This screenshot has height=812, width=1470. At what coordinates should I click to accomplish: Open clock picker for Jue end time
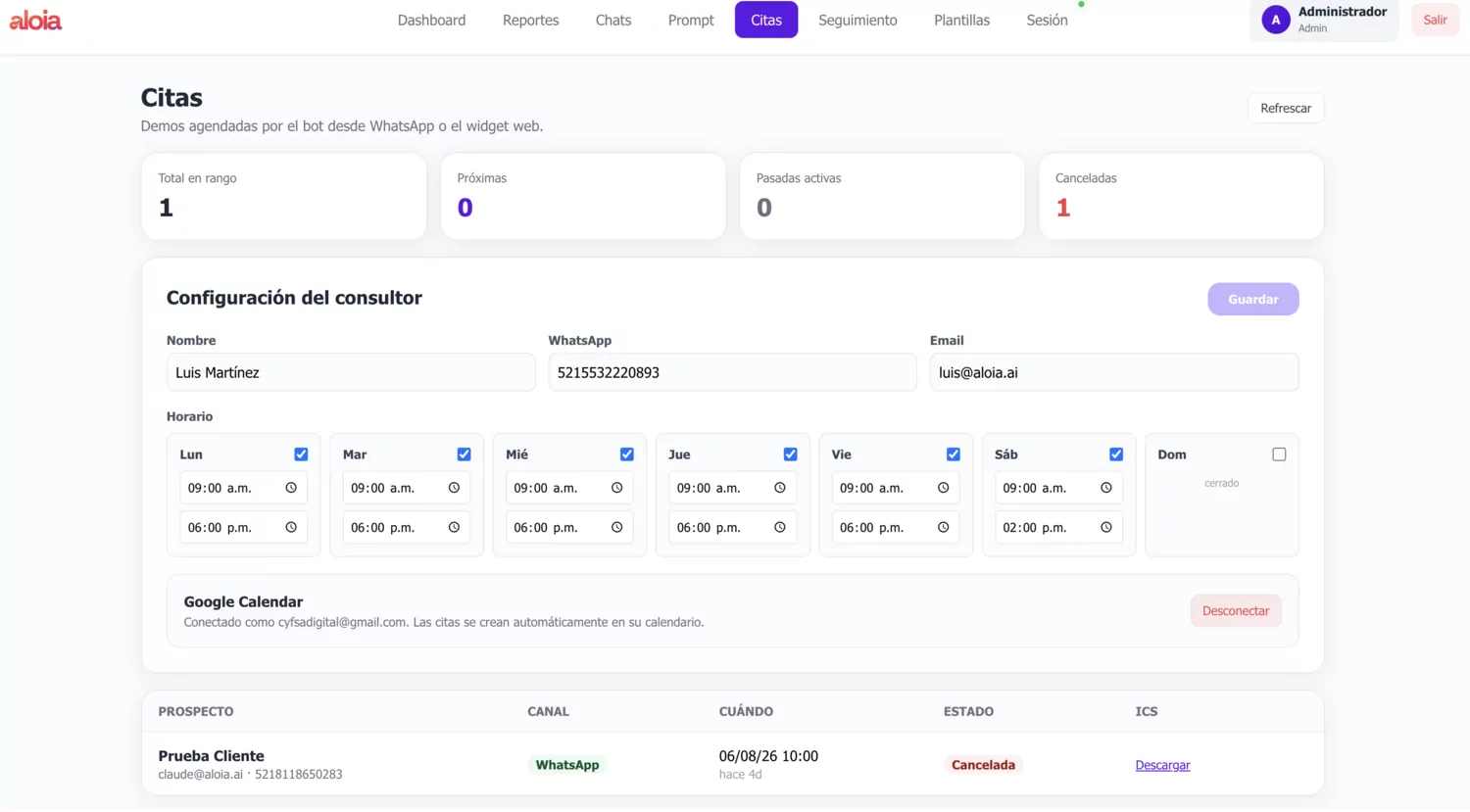point(780,527)
